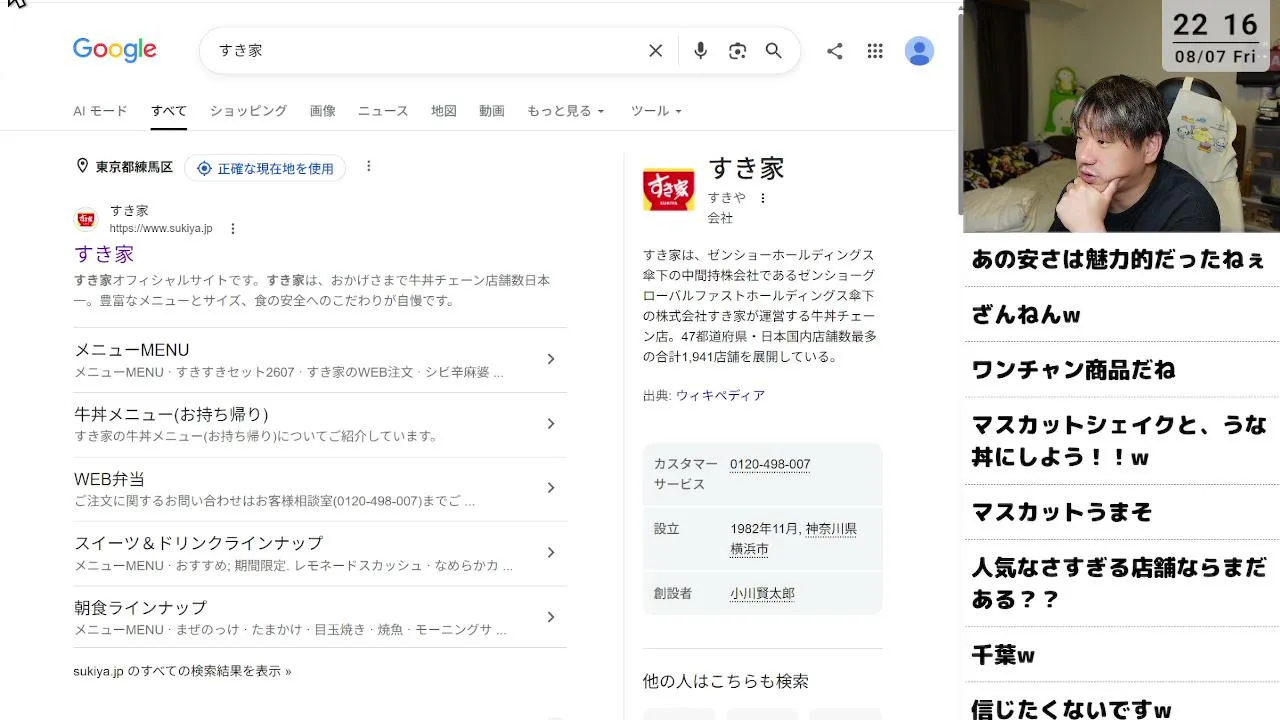This screenshot has width=1280, height=720.
Task: Open the ウィキペディア source link
Action: coord(720,396)
